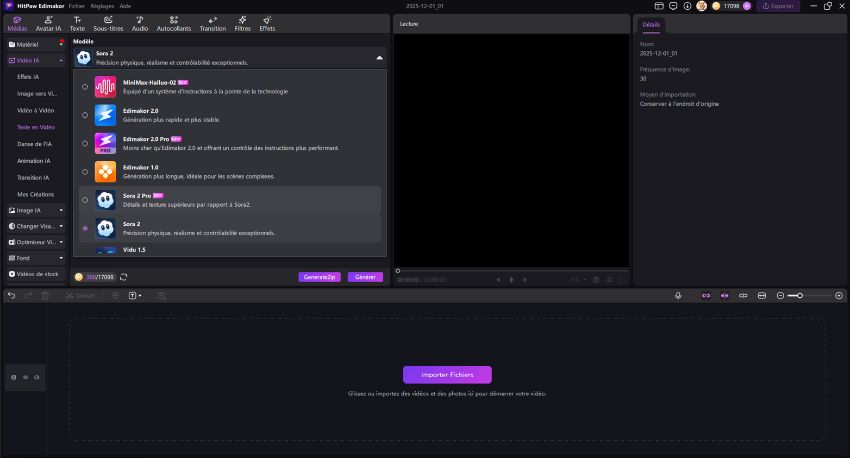The image size is (850, 458).
Task: Collapse the Vidéo IA section
Action: 36,60
